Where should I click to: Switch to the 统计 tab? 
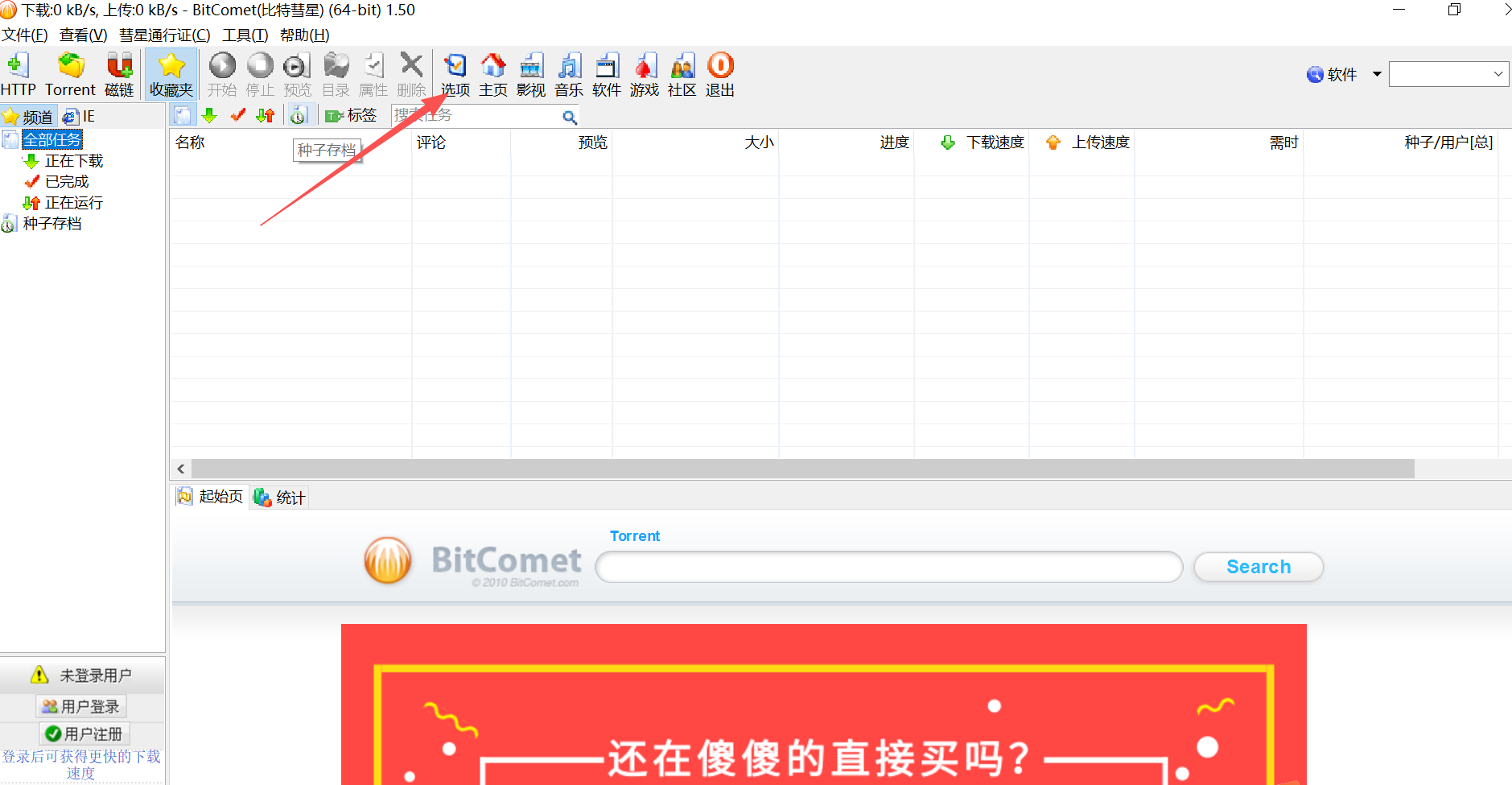pyautogui.click(x=279, y=498)
